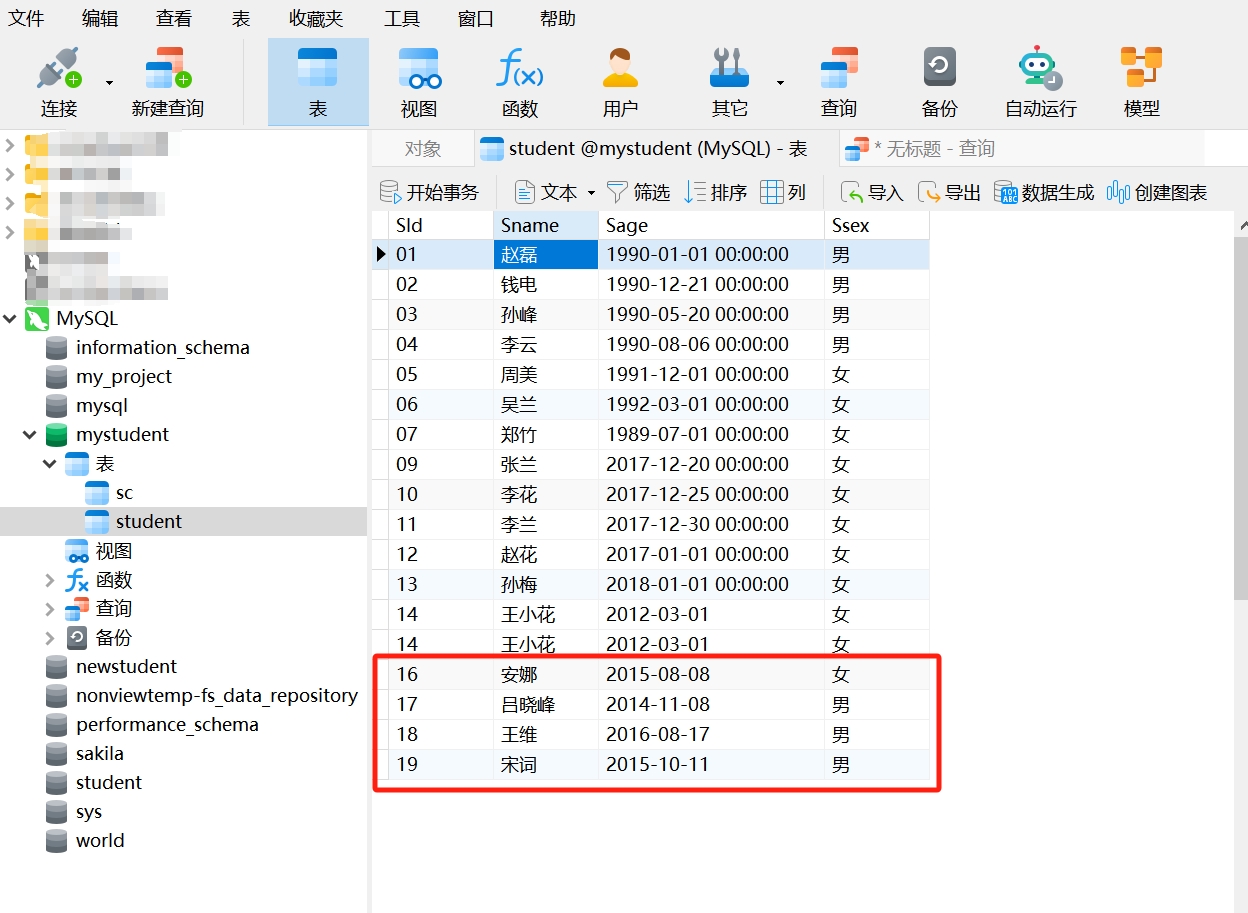Image resolution: width=1248 pixels, height=913 pixels.
Task: Open the 工具 (Tools) menu
Action: click(x=402, y=17)
